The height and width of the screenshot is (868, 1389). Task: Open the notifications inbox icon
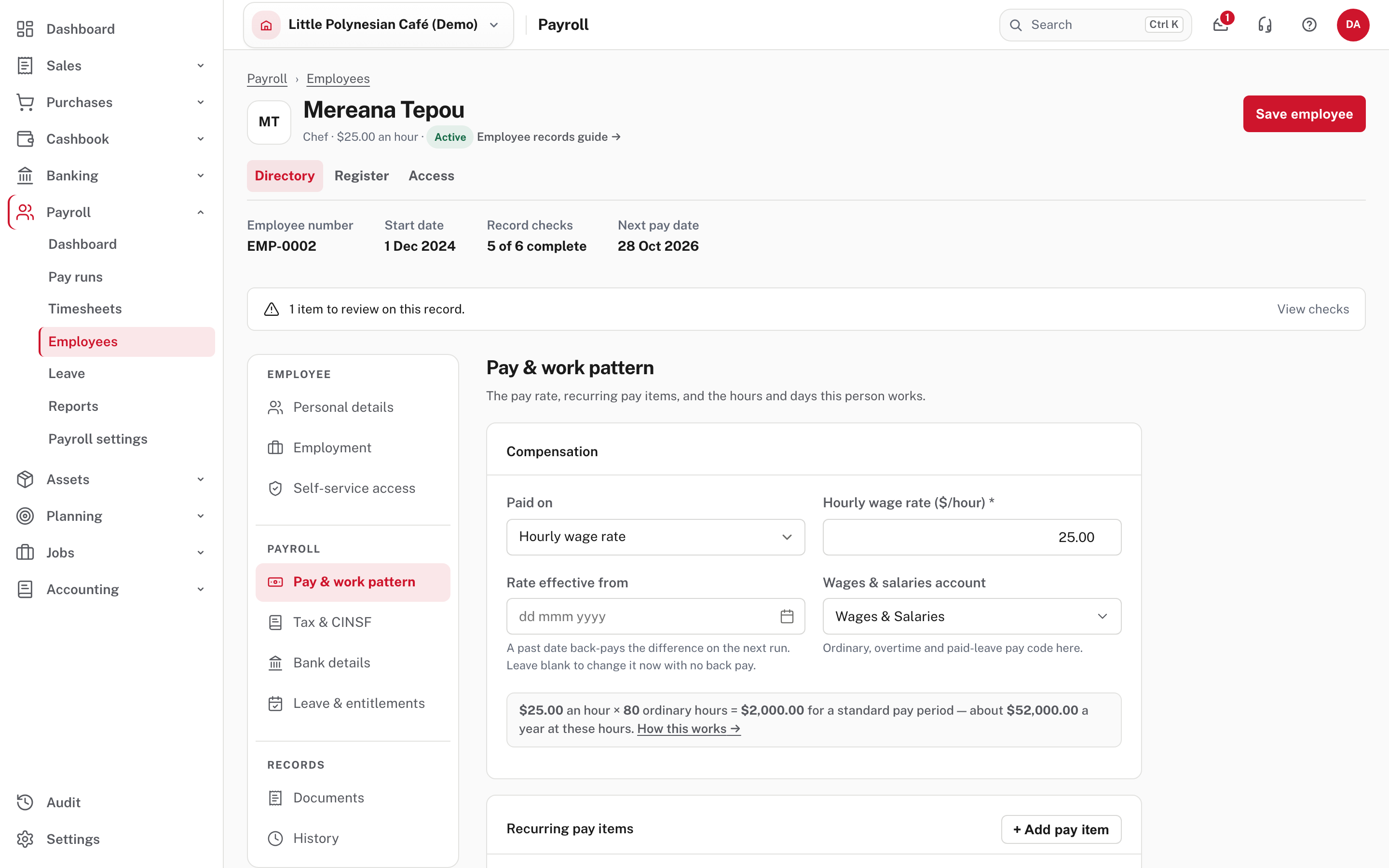coord(1220,25)
